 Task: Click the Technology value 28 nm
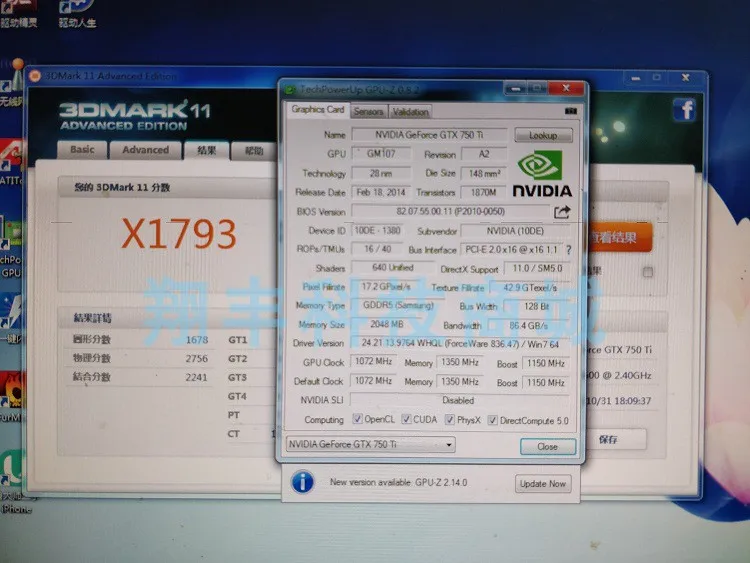point(381,173)
